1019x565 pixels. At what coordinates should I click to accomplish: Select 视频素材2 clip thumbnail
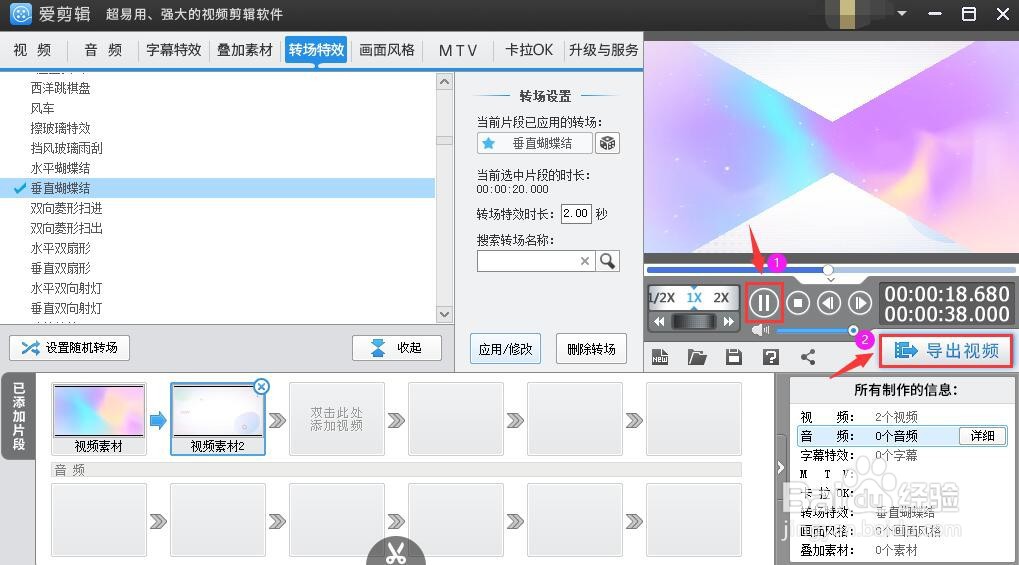coord(218,418)
